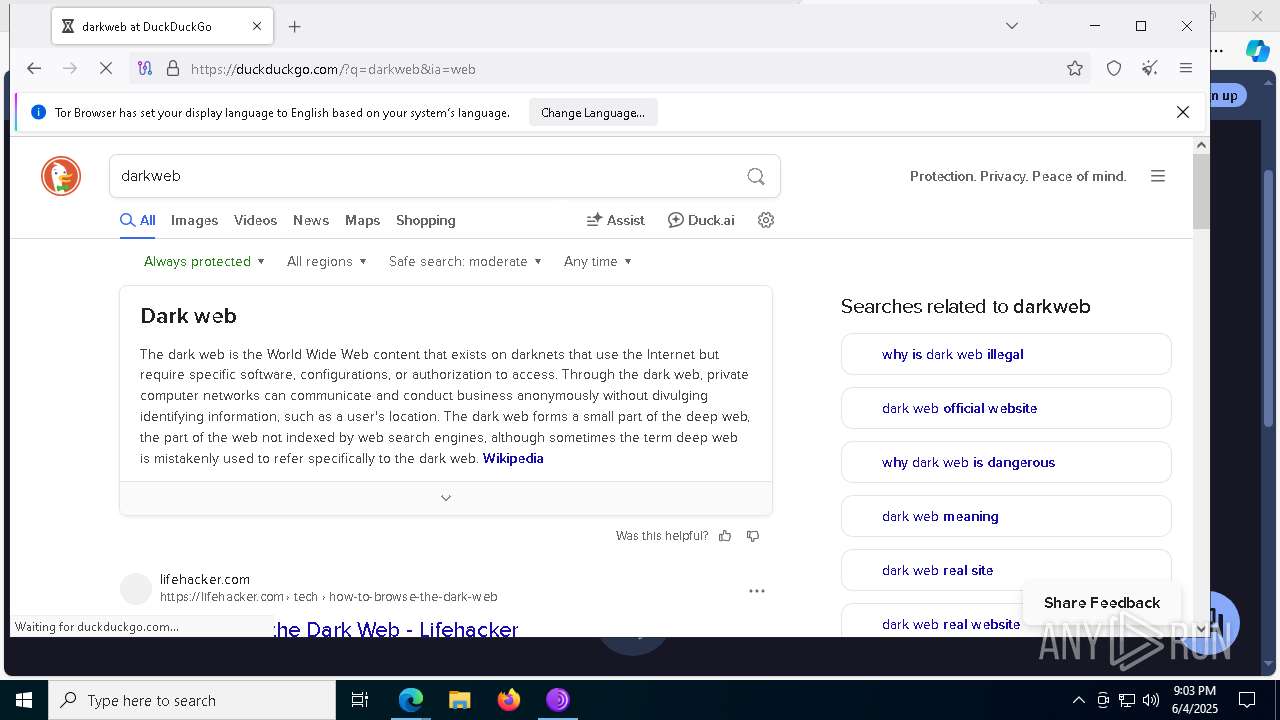Click the back navigation arrow

34,69
